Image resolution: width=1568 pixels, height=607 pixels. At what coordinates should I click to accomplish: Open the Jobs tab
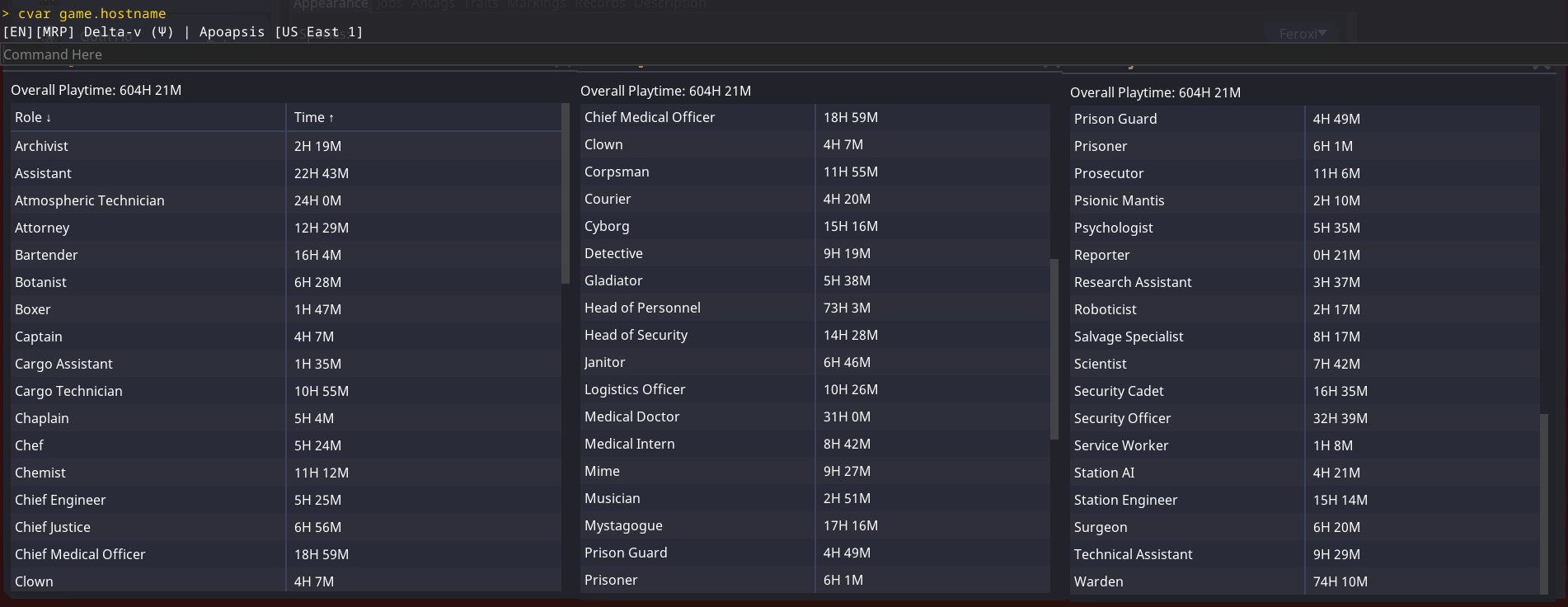click(389, 4)
